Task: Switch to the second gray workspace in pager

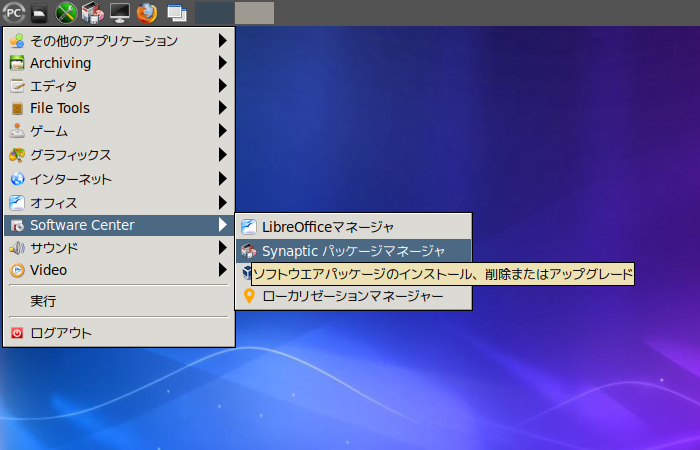Action: (x=254, y=13)
